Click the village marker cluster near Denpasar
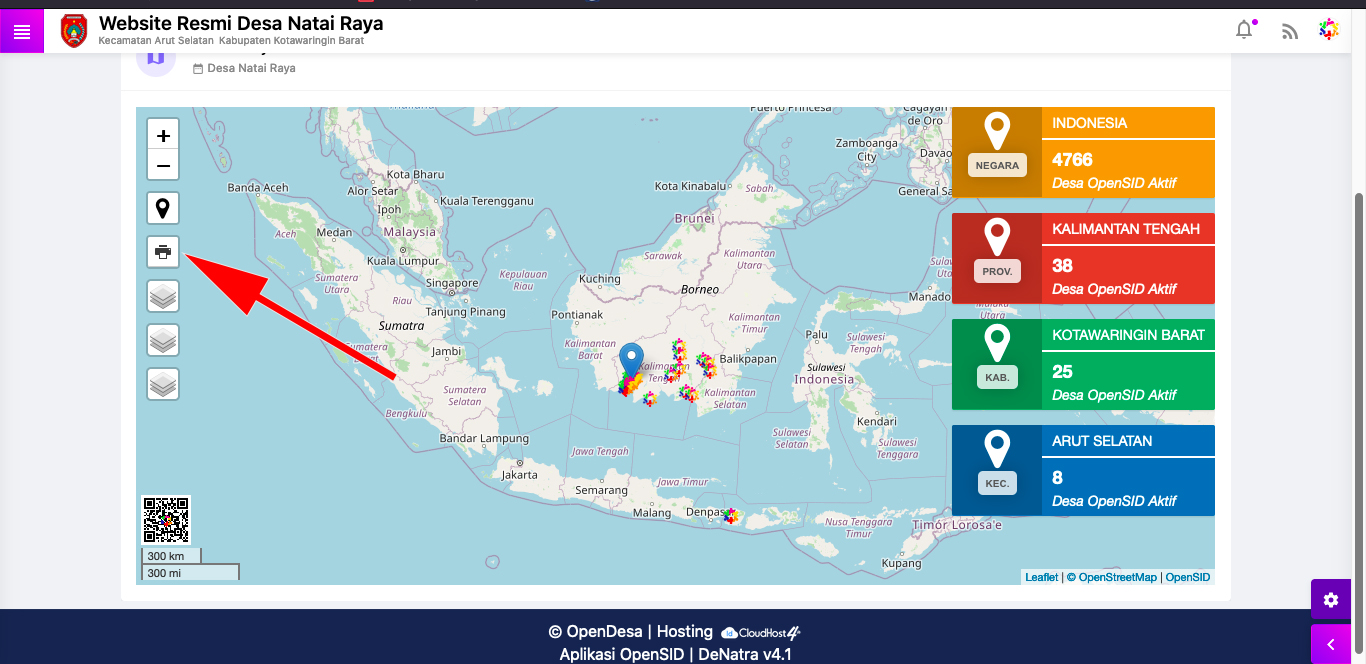This screenshot has width=1366, height=664. tap(731, 516)
